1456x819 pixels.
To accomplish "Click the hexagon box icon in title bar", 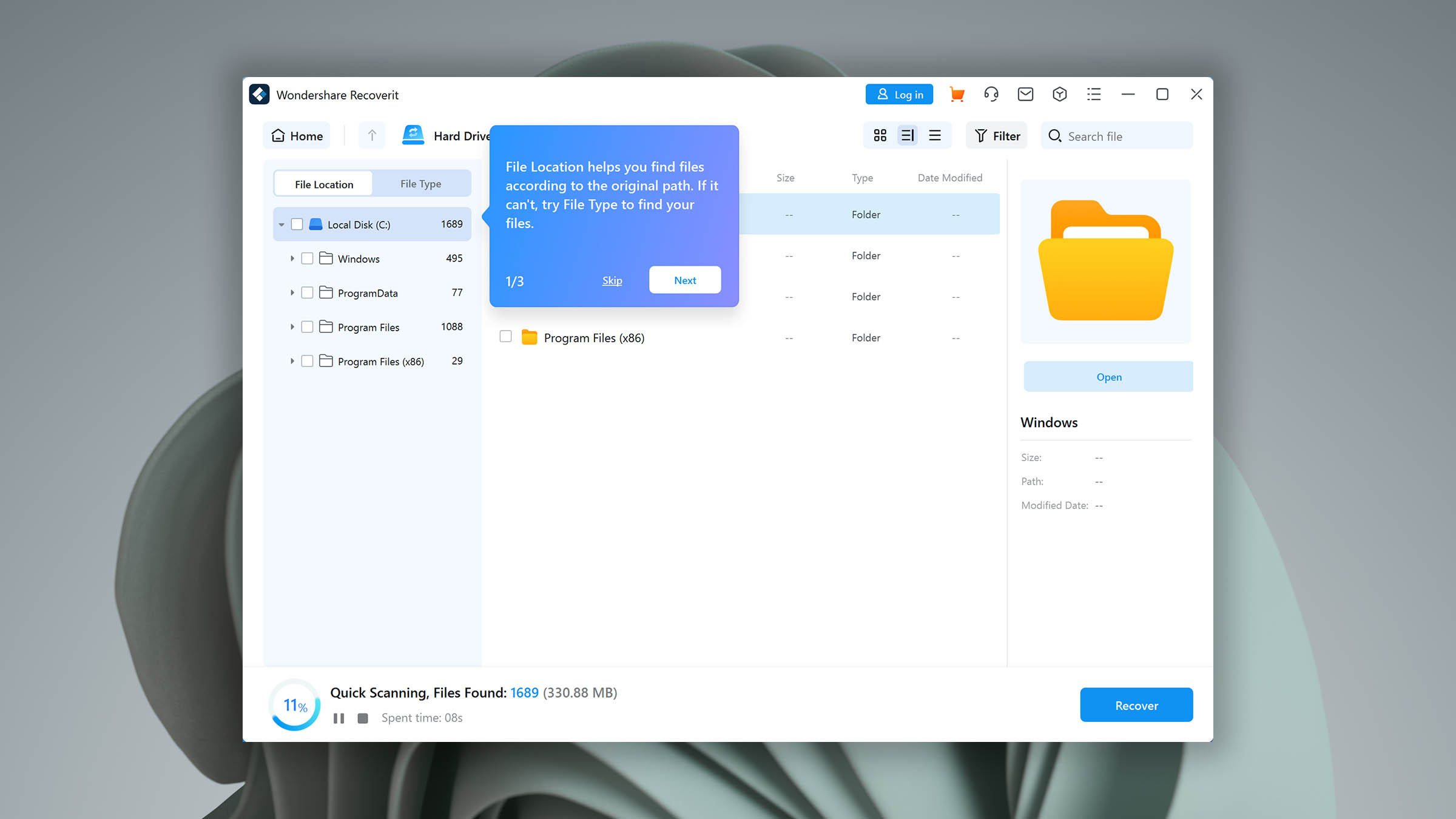I will (x=1060, y=95).
